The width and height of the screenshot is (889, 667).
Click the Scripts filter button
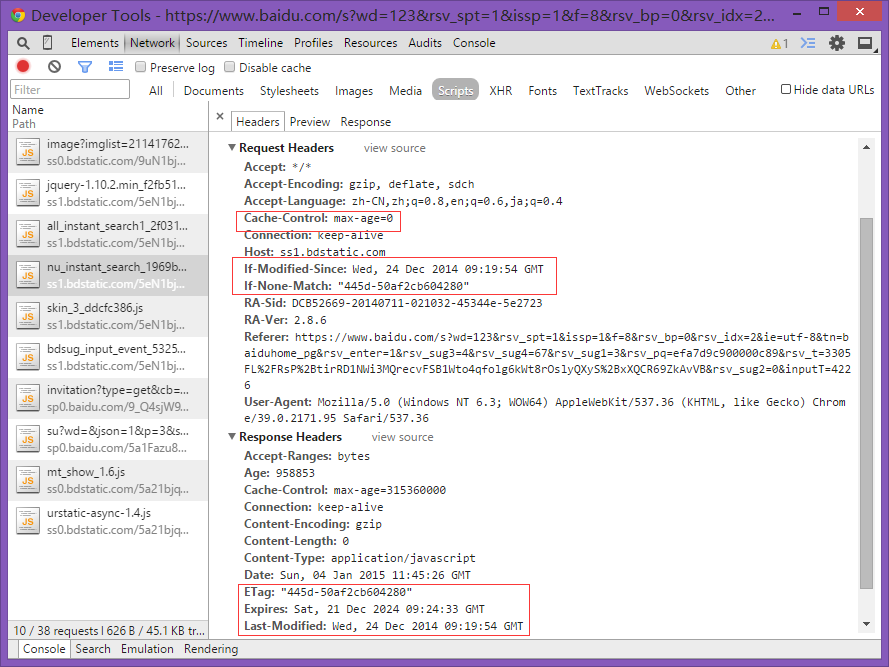[x=455, y=90]
